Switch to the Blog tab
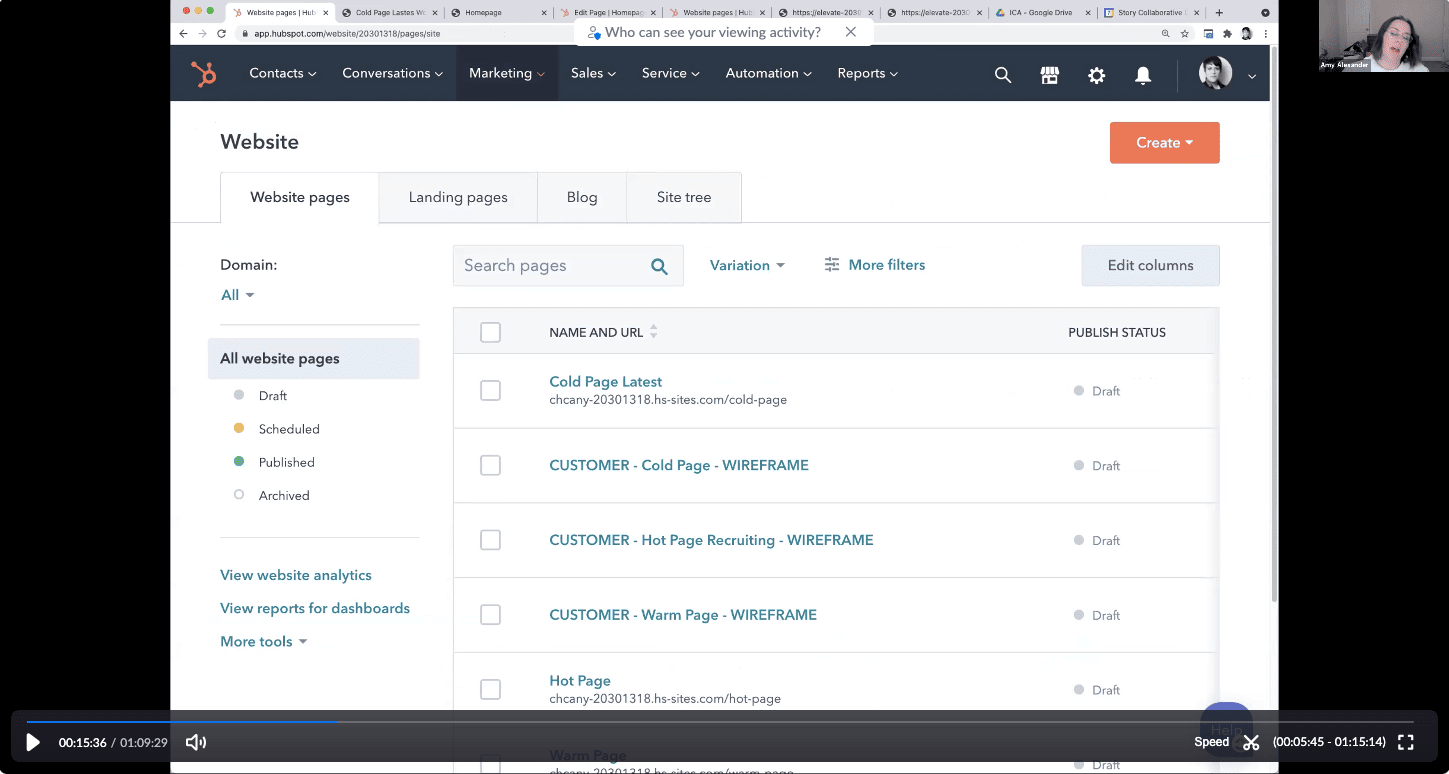The image size is (1449, 774). (x=582, y=198)
